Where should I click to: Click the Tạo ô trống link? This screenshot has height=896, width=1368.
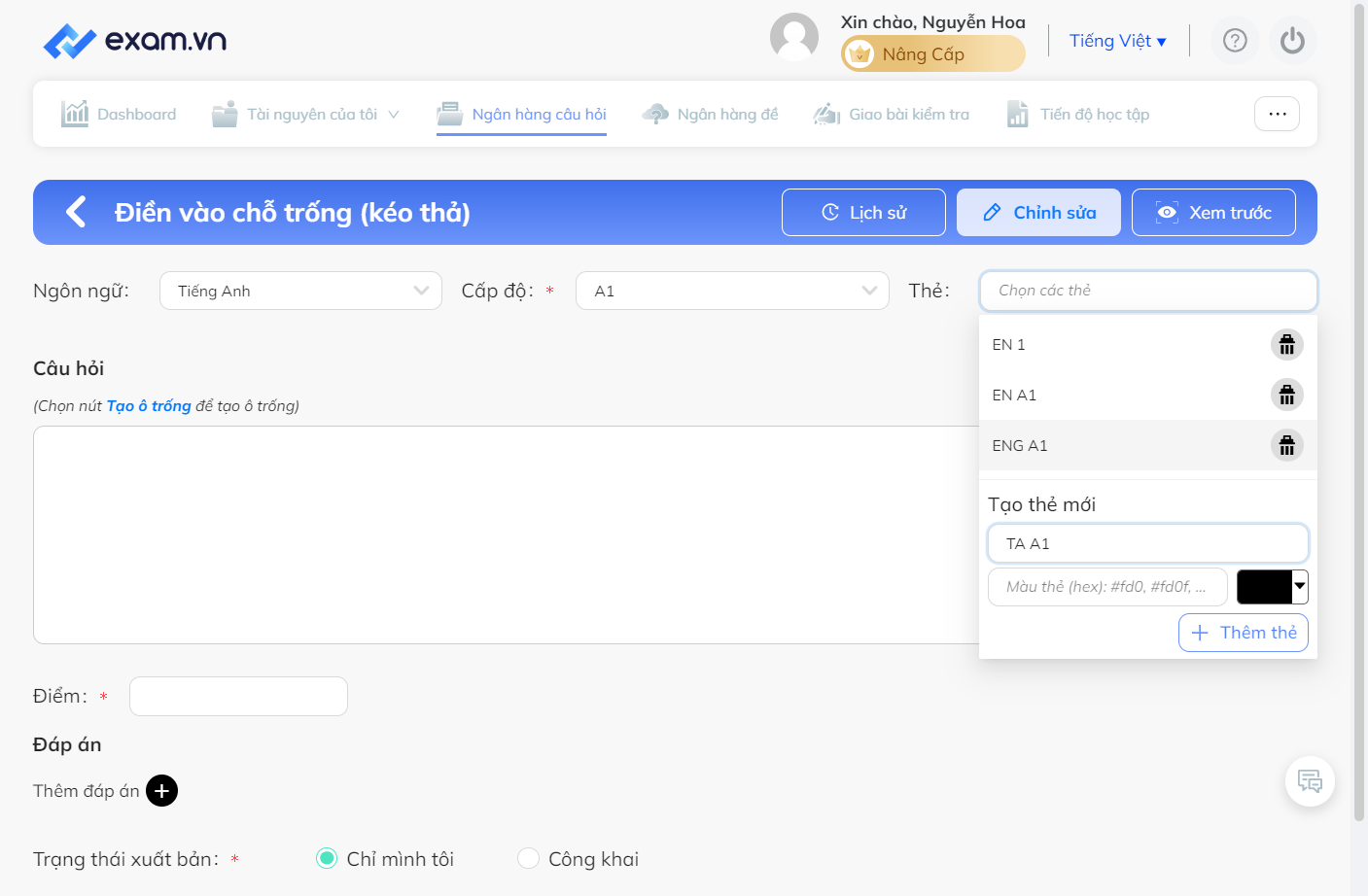[149, 406]
